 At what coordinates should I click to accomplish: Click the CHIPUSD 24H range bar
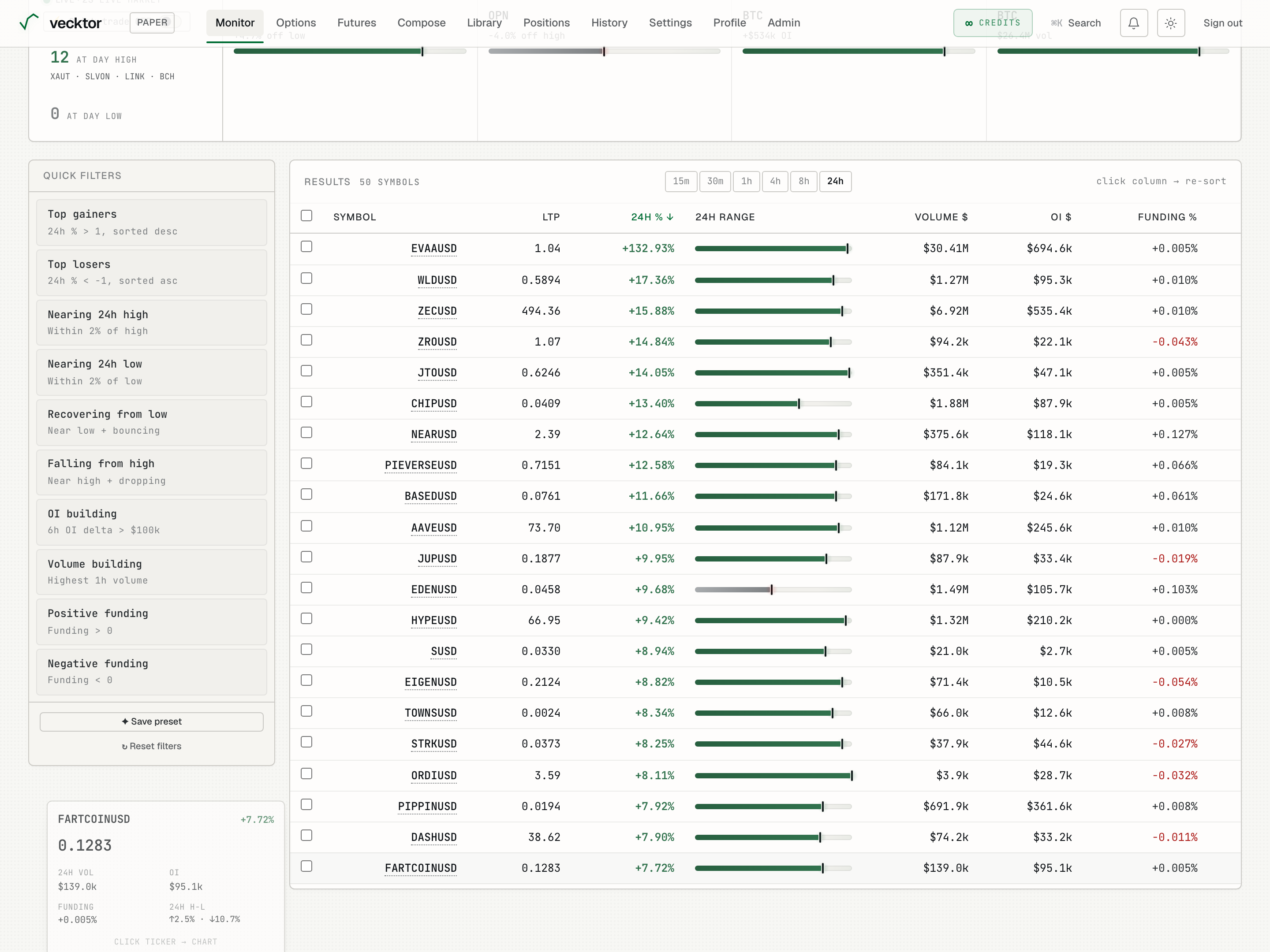[773, 403]
